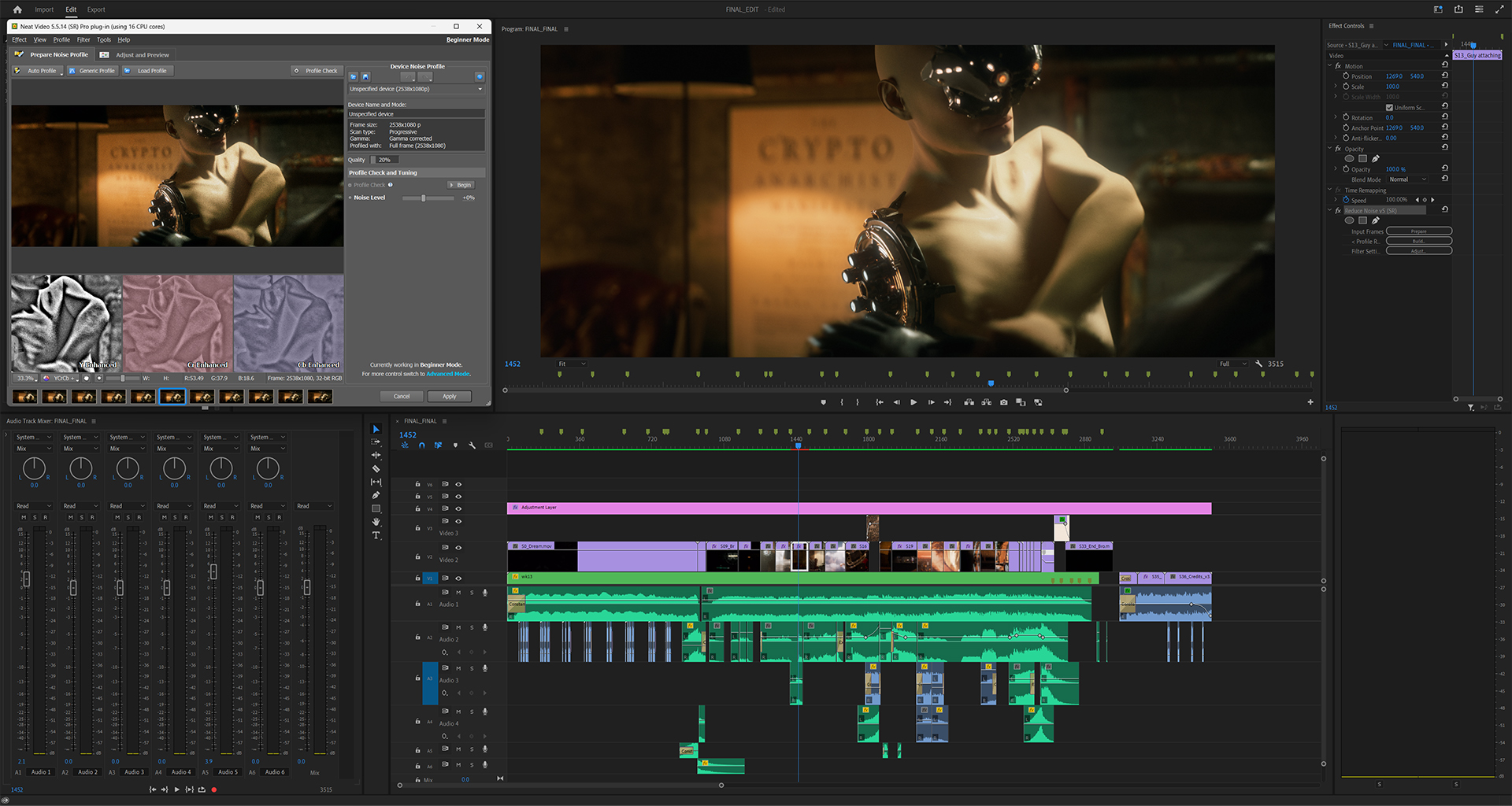Toggle Snap in timeline (magnet icon)
Viewport: 1512px width, 806px height.
coord(421,446)
